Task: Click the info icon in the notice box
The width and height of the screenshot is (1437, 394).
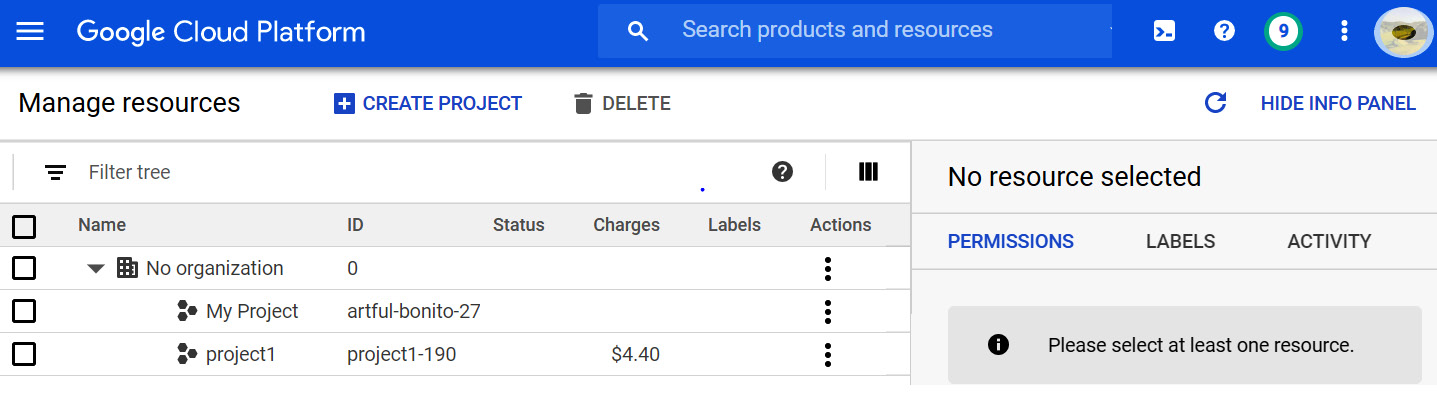Action: (998, 345)
